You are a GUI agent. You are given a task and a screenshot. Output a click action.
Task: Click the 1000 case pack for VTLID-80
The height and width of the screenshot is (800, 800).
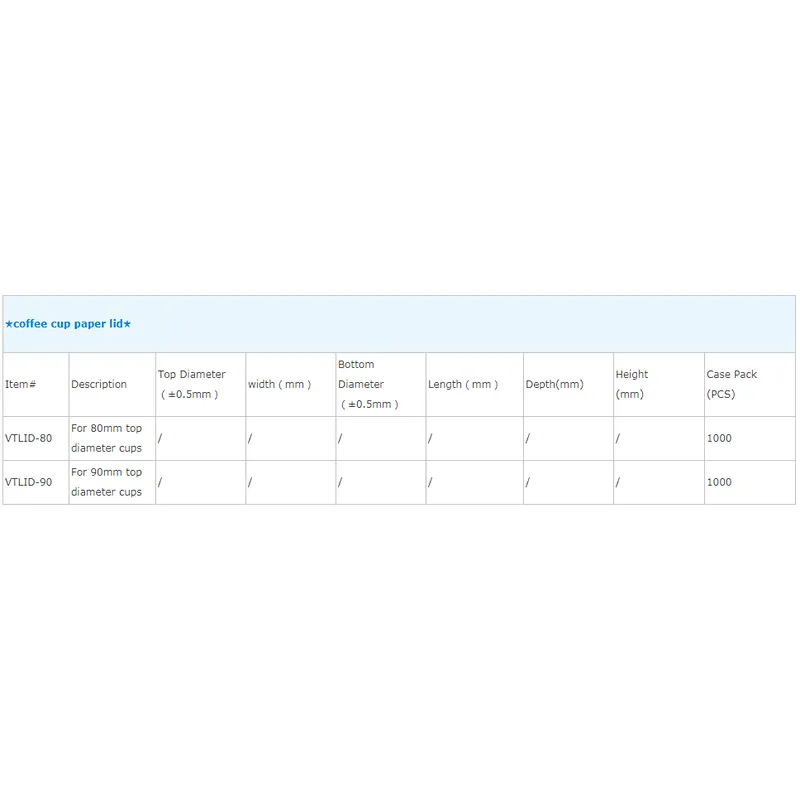(x=719, y=438)
